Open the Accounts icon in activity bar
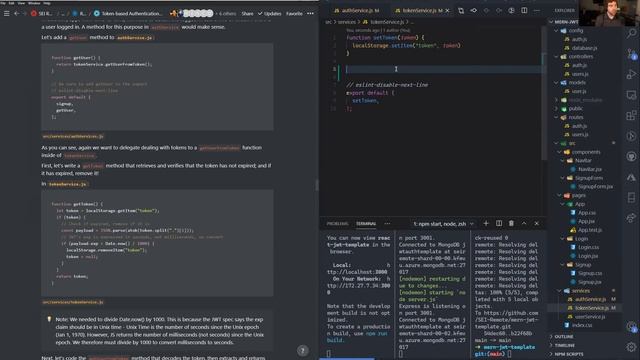 coord(631,327)
